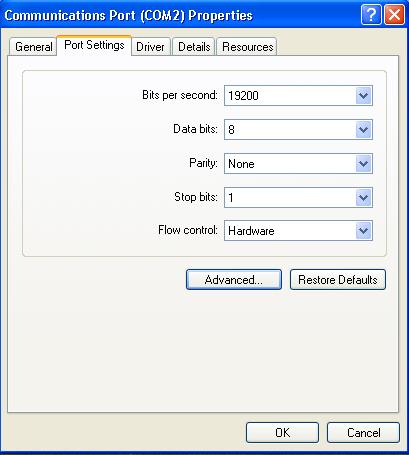The width and height of the screenshot is (409, 455).
Task: Select the Port Settings tab
Action: pos(94,45)
